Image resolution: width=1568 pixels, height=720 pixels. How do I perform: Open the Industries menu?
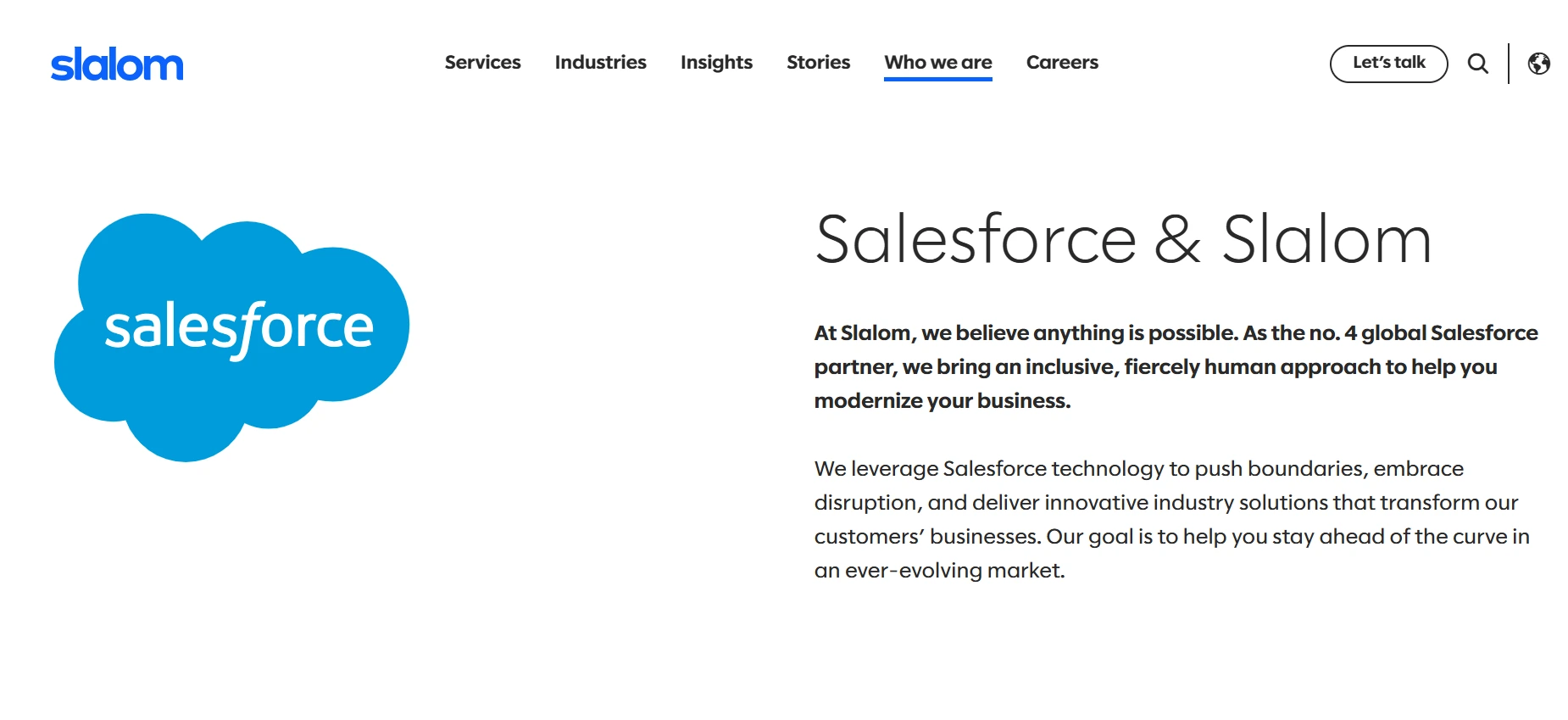[x=600, y=63]
